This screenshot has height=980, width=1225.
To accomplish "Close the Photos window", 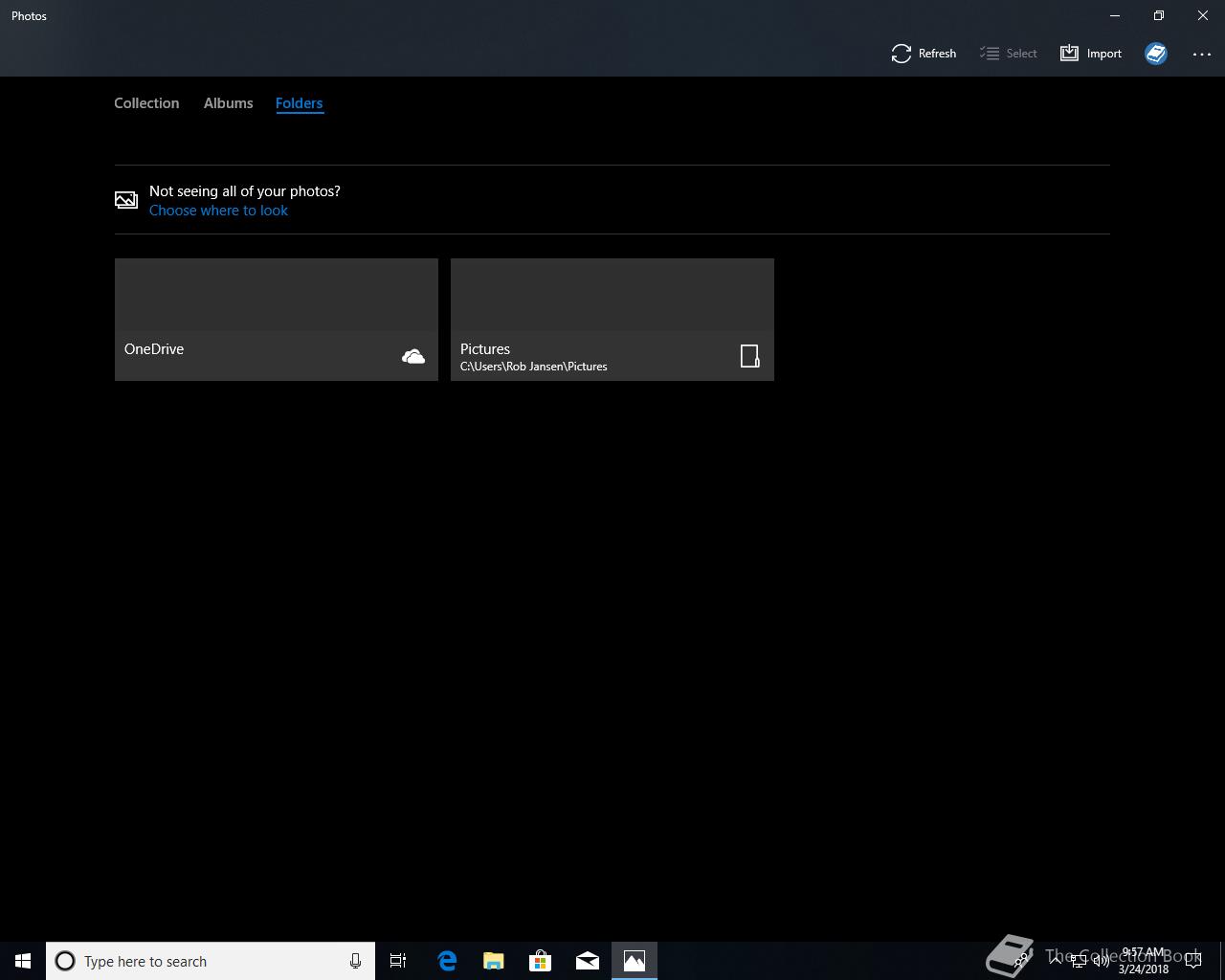I will 1203,15.
